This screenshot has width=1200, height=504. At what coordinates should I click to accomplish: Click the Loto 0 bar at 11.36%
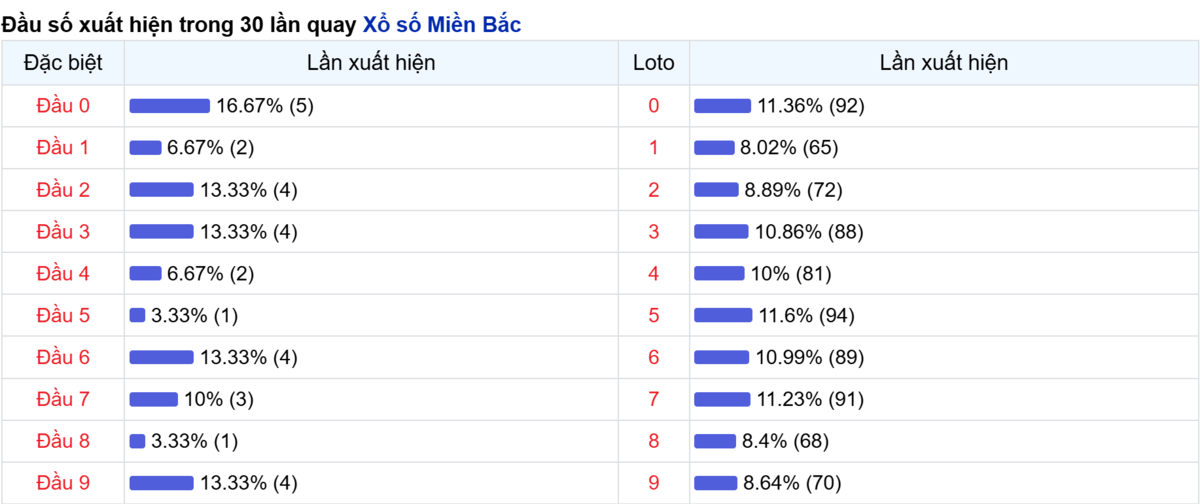pos(722,106)
